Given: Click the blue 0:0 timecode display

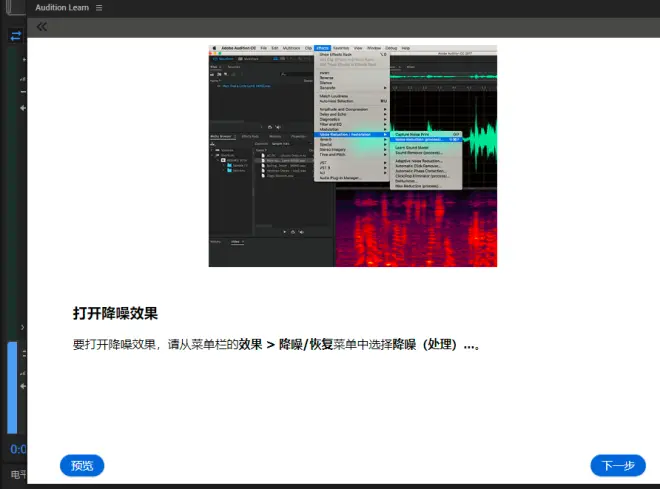Looking at the screenshot, I should [x=18, y=449].
